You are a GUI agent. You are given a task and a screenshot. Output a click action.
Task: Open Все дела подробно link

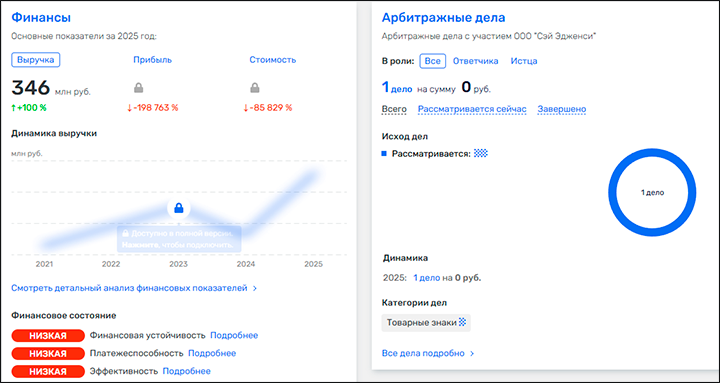click(423, 353)
